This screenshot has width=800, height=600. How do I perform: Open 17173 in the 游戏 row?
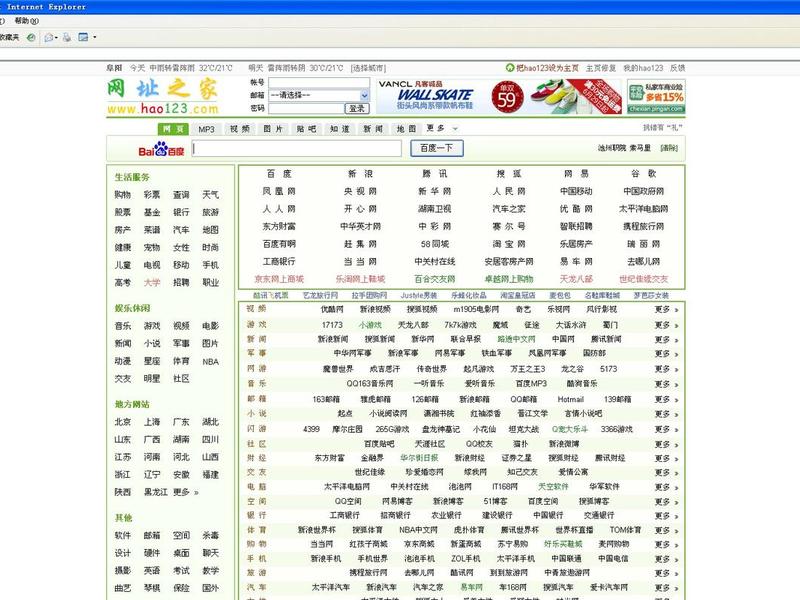tap(332, 325)
